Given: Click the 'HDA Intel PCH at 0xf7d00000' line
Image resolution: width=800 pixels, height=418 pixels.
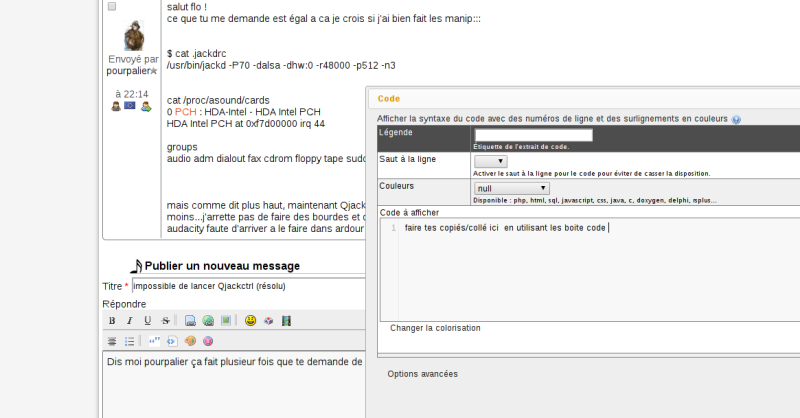Looking at the screenshot, I should click(246, 124).
